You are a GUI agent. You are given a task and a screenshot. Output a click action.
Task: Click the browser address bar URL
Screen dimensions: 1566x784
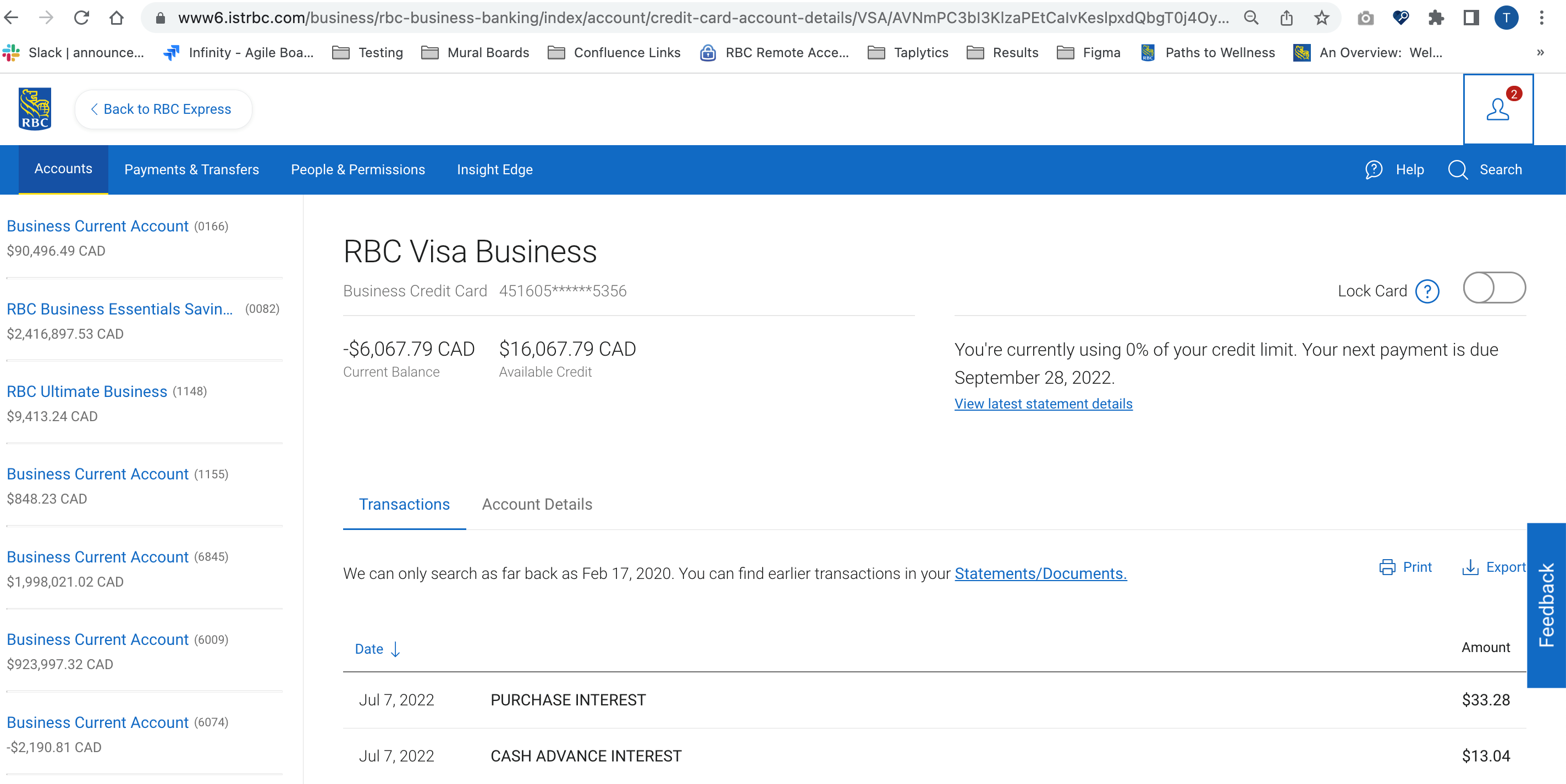click(699, 18)
